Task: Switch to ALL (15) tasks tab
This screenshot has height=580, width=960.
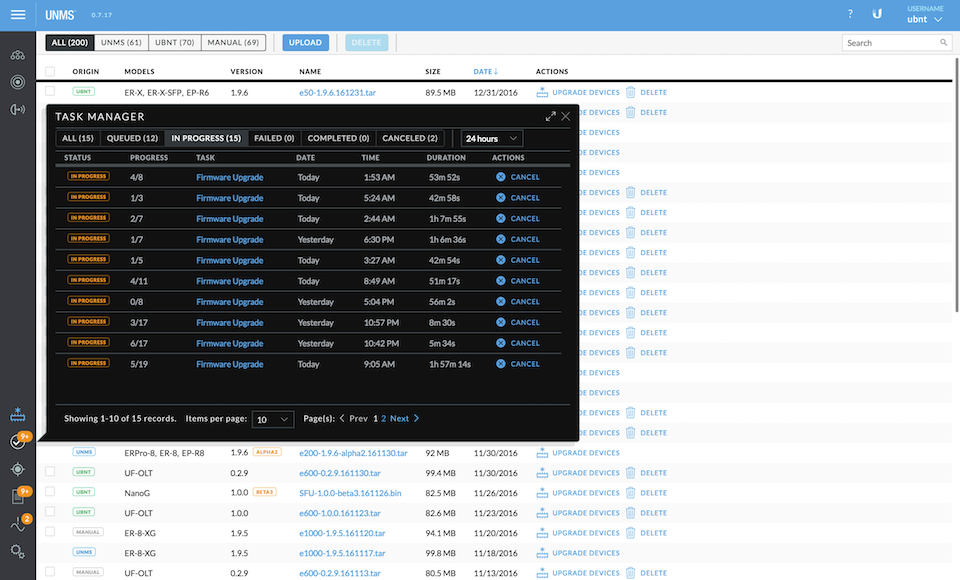Action: pos(78,138)
